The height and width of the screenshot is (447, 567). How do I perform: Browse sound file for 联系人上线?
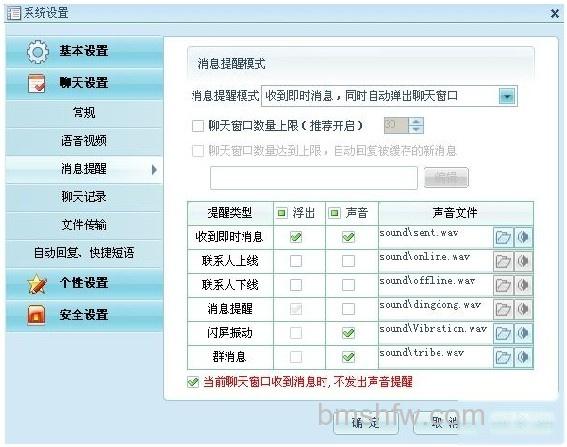click(x=503, y=261)
